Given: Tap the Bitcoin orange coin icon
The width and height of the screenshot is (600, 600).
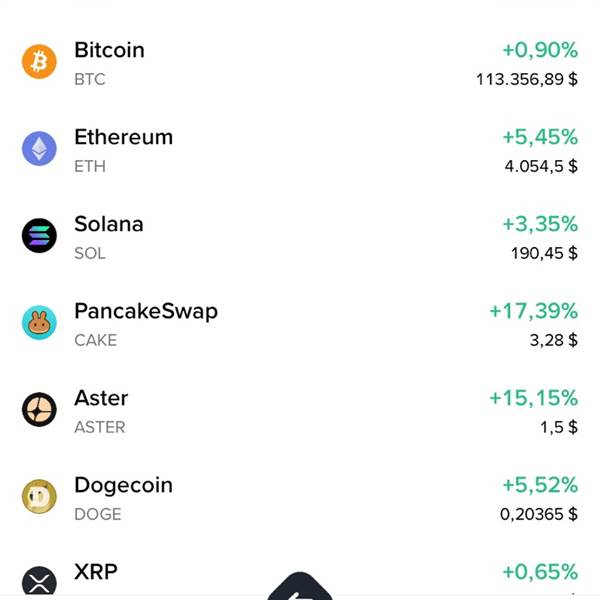Looking at the screenshot, I should tap(40, 63).
